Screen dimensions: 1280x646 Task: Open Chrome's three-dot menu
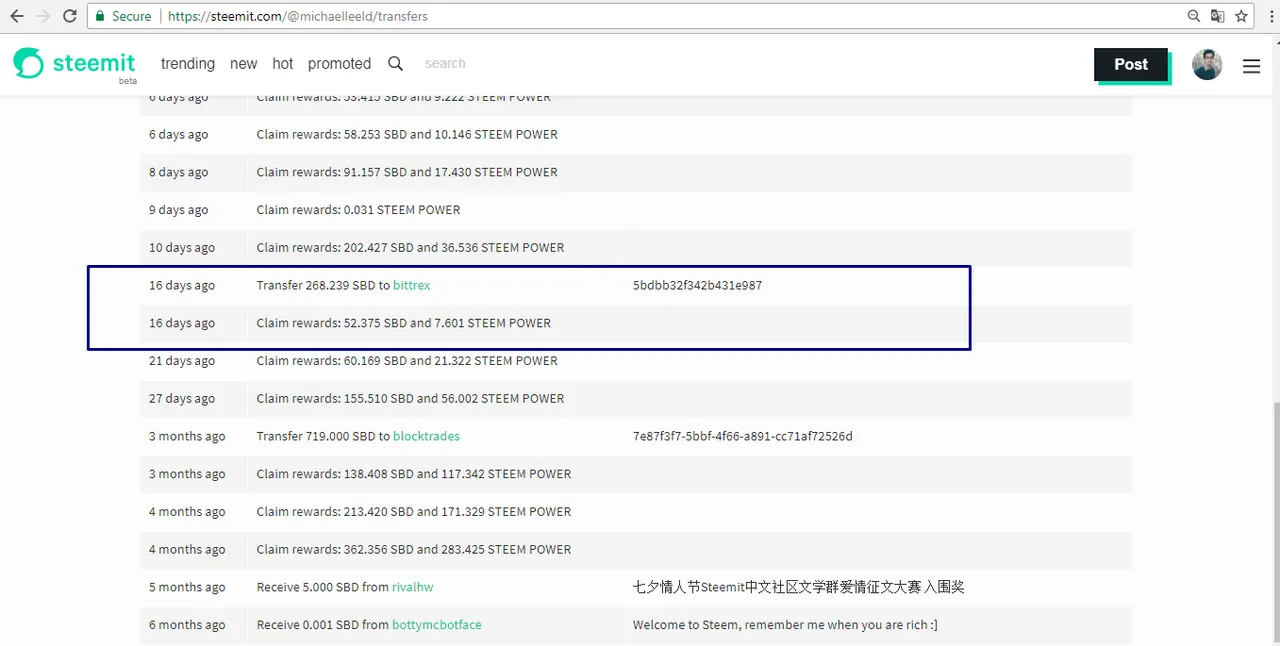1266,16
